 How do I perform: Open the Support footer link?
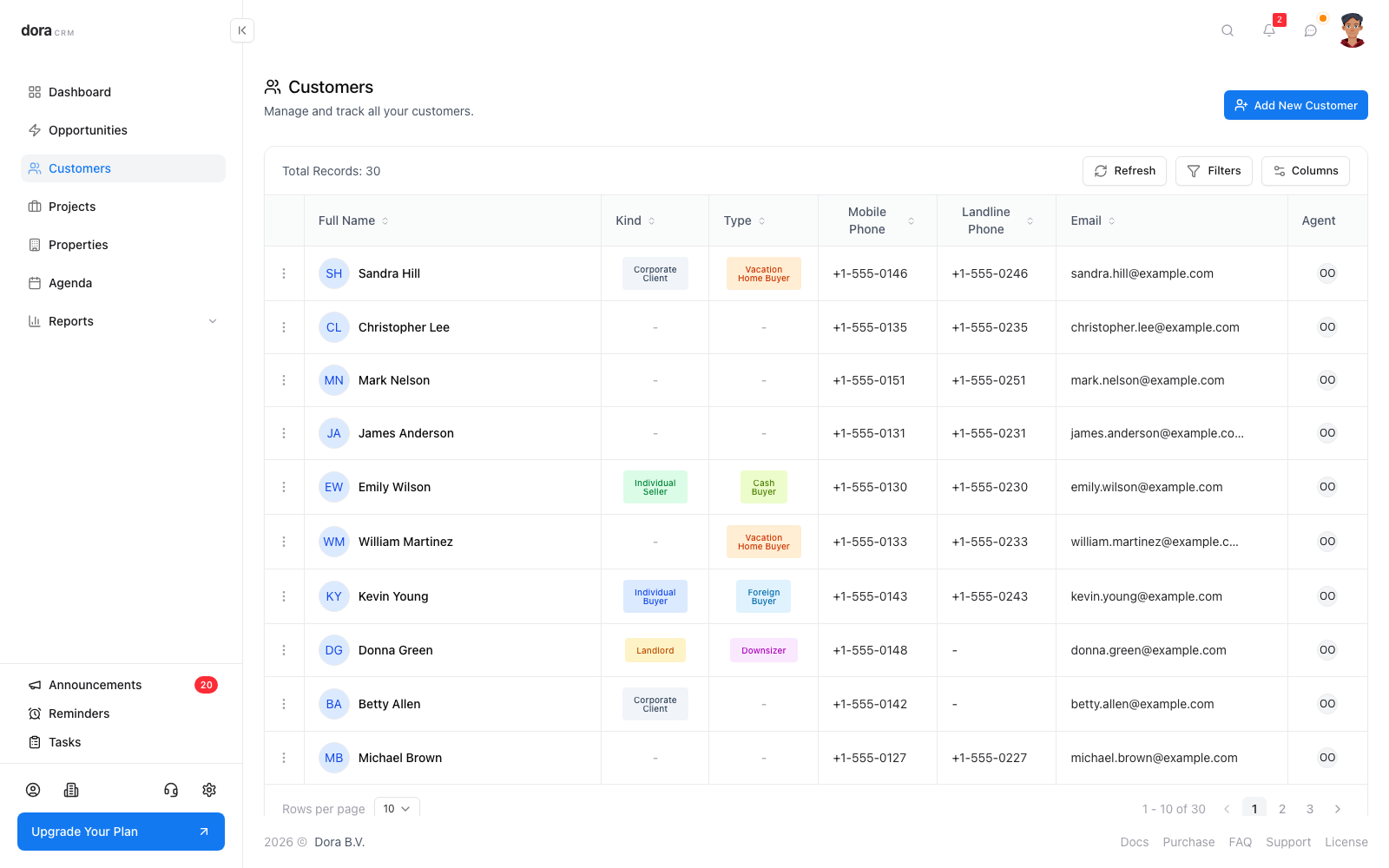(1288, 842)
